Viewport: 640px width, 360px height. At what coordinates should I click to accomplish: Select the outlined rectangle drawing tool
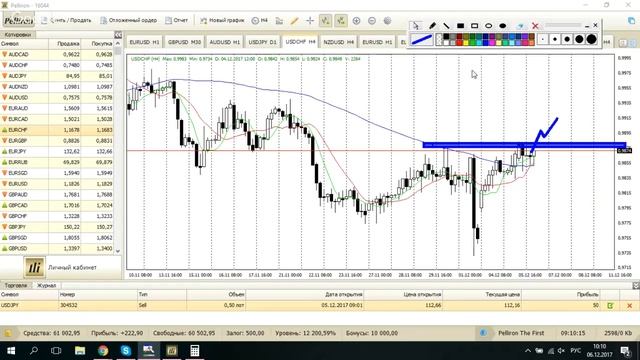point(474,26)
